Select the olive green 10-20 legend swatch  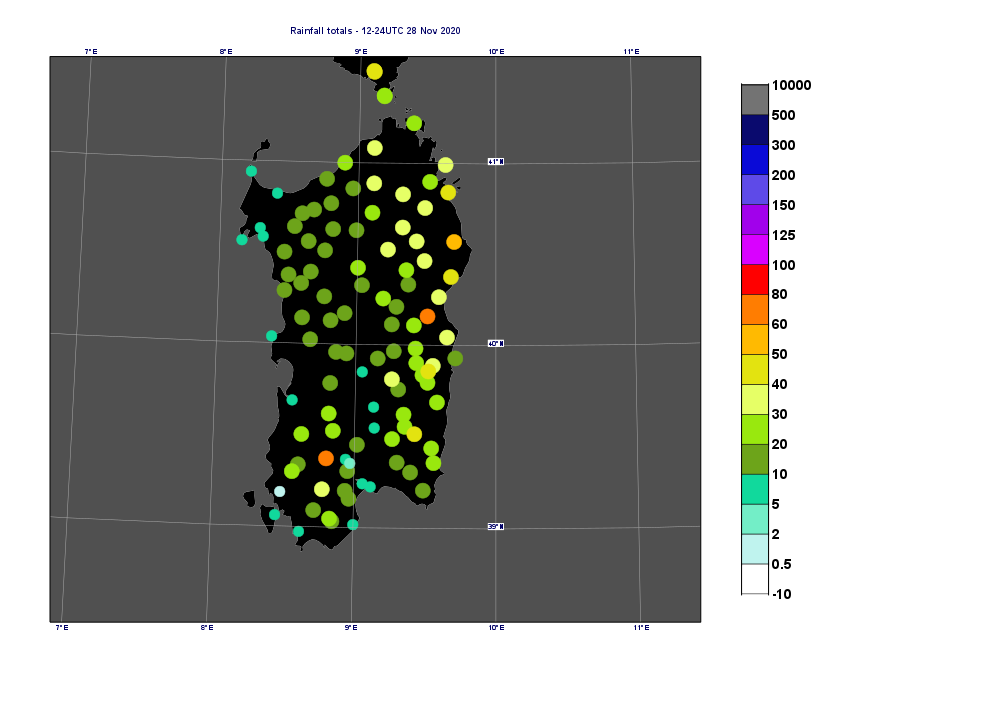[x=754, y=459]
